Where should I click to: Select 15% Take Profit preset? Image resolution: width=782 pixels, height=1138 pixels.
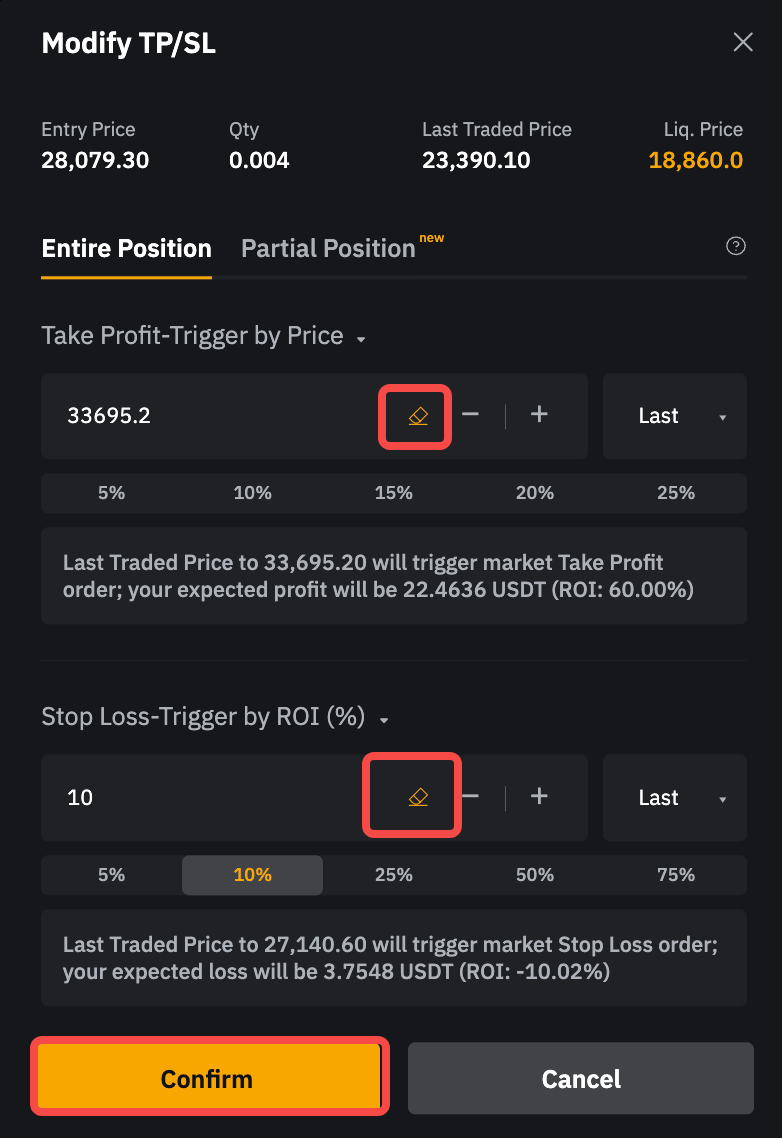point(394,493)
